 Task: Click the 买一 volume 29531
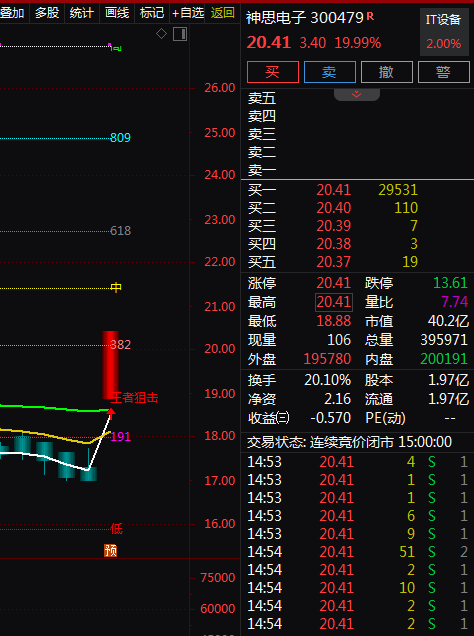coord(398,190)
